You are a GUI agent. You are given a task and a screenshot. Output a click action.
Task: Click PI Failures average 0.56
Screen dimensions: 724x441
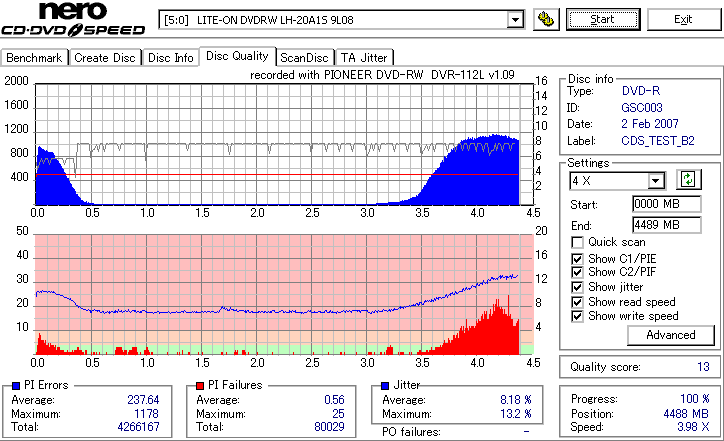334,399
